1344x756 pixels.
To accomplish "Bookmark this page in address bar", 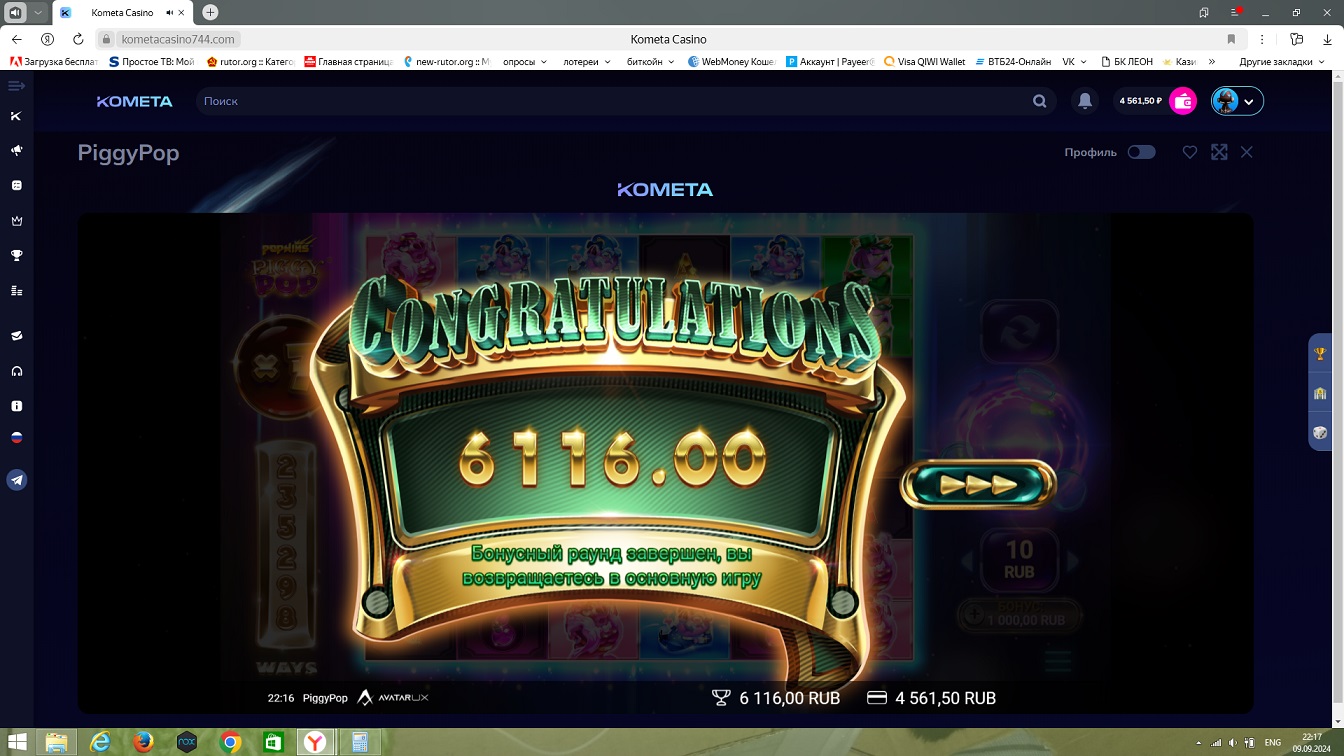I will (x=1231, y=39).
